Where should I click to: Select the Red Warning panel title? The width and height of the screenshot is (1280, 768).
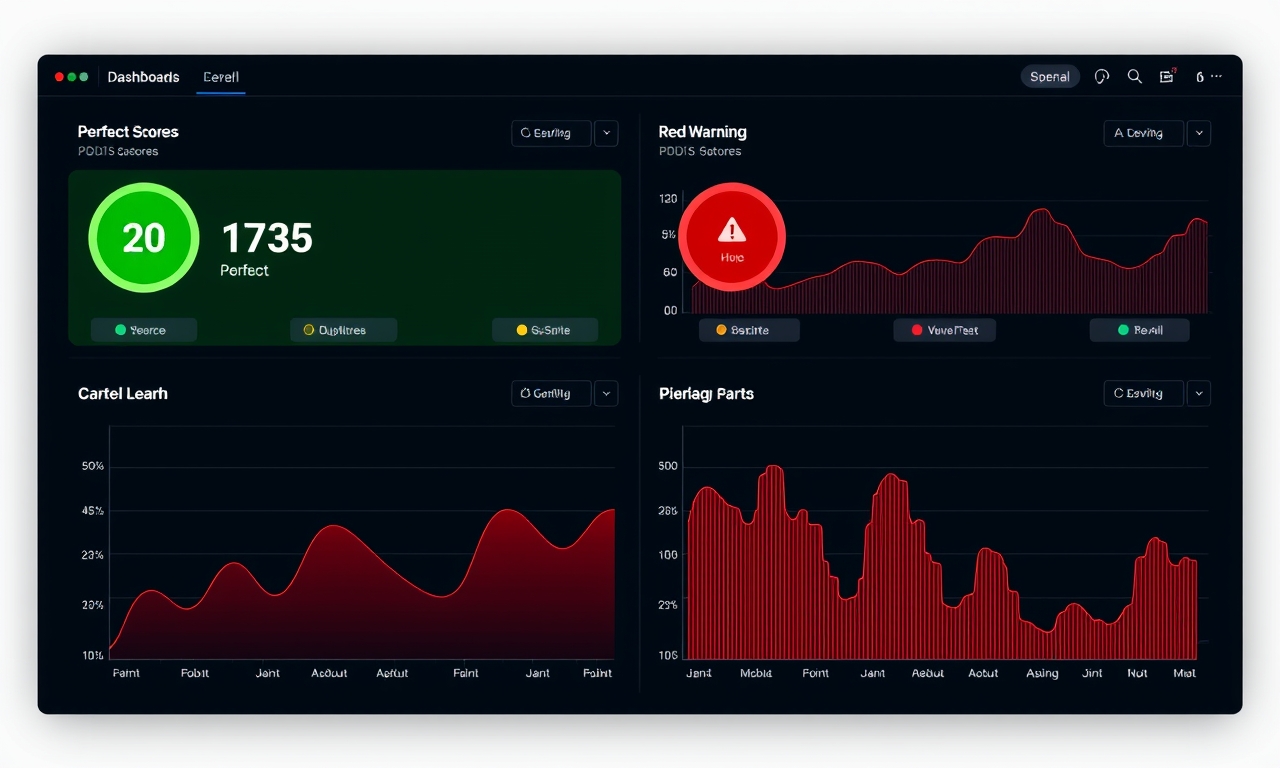tap(702, 132)
